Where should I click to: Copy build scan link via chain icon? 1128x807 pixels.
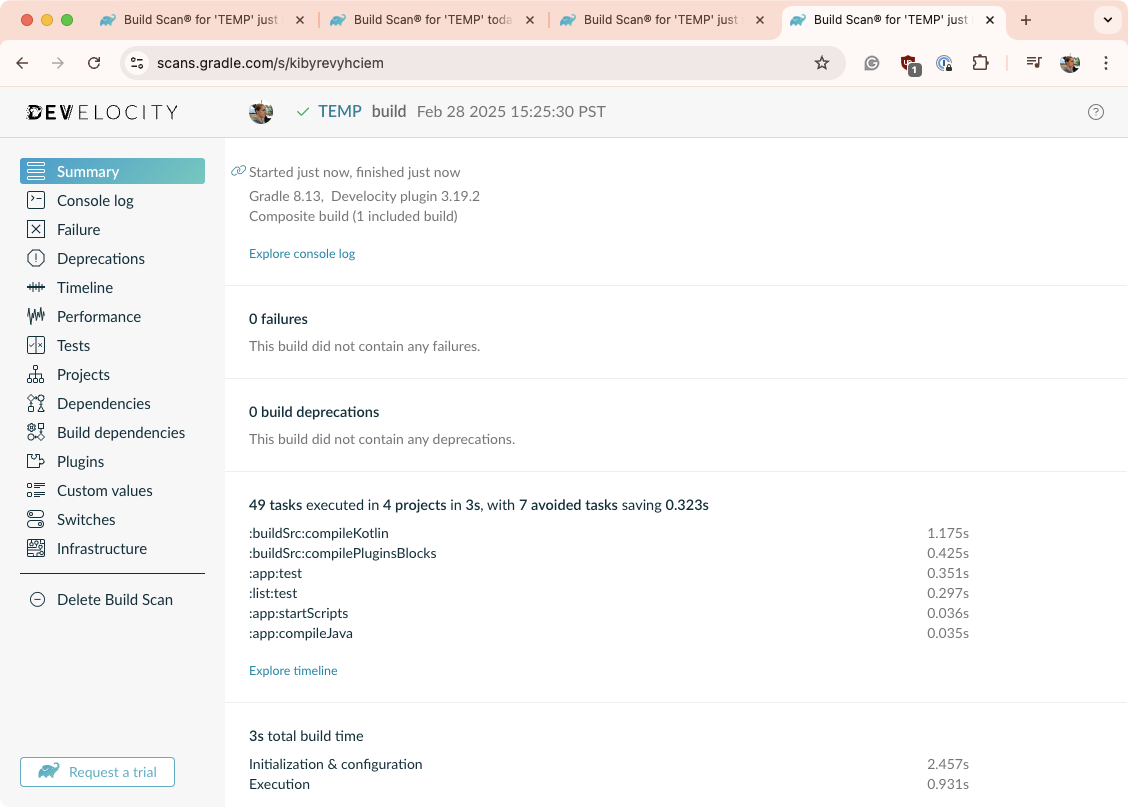click(x=238, y=171)
